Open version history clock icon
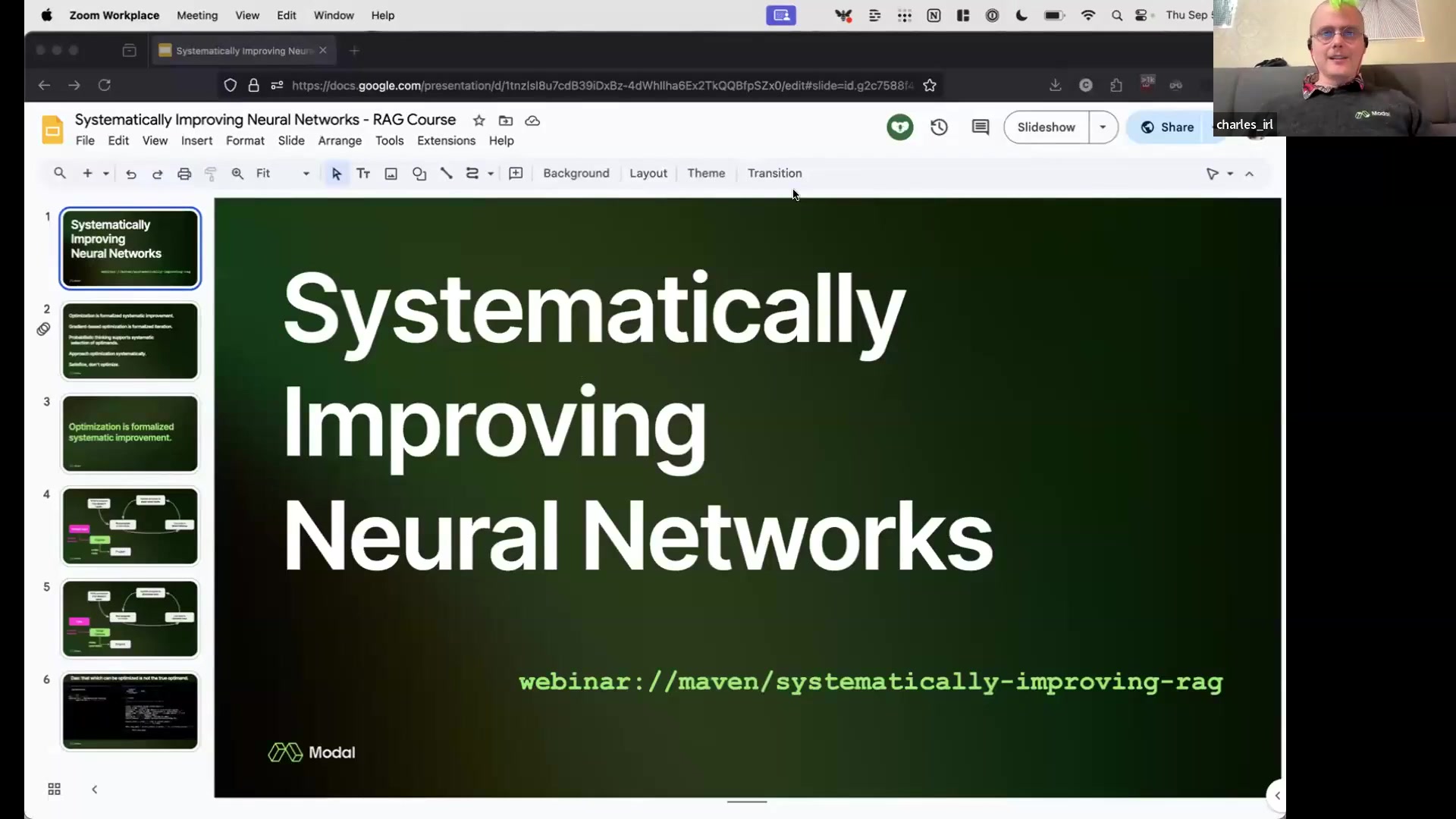This screenshot has height=819, width=1456. (939, 127)
